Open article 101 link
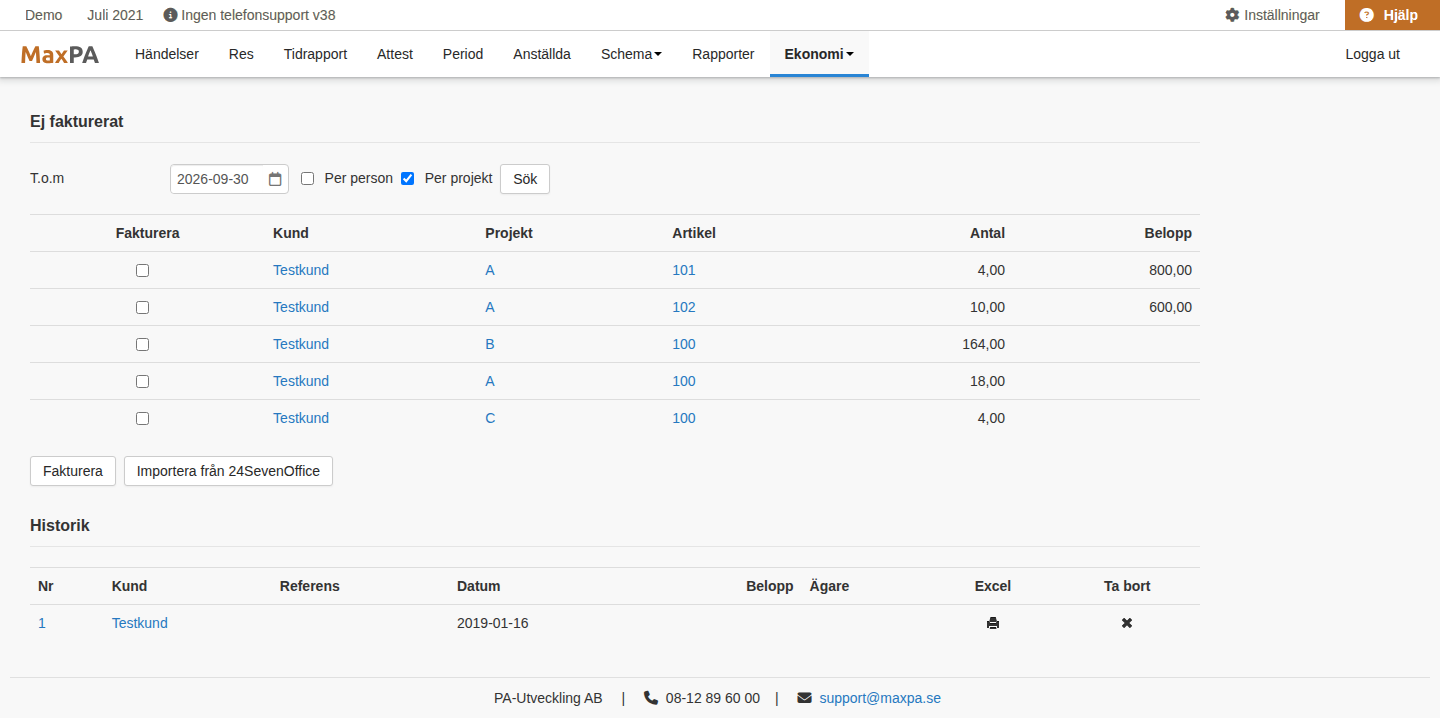Viewport: 1440px width, 718px height. click(x=684, y=270)
